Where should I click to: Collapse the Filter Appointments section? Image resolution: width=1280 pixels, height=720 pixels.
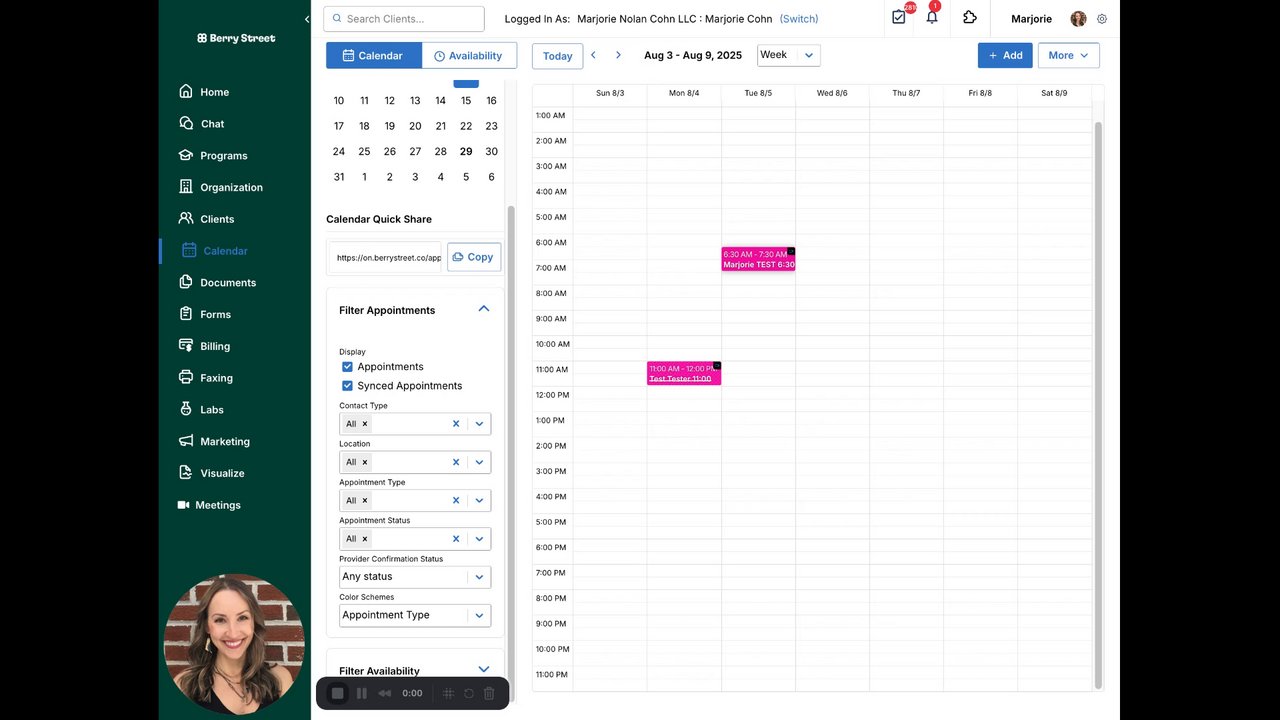[484, 309]
